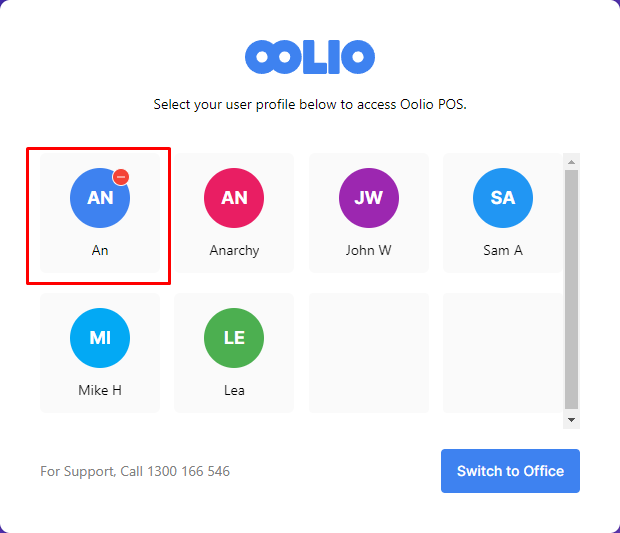This screenshot has width=620, height=533.
Task: Click the scrollbar up arrow
Action: [x=571, y=162]
